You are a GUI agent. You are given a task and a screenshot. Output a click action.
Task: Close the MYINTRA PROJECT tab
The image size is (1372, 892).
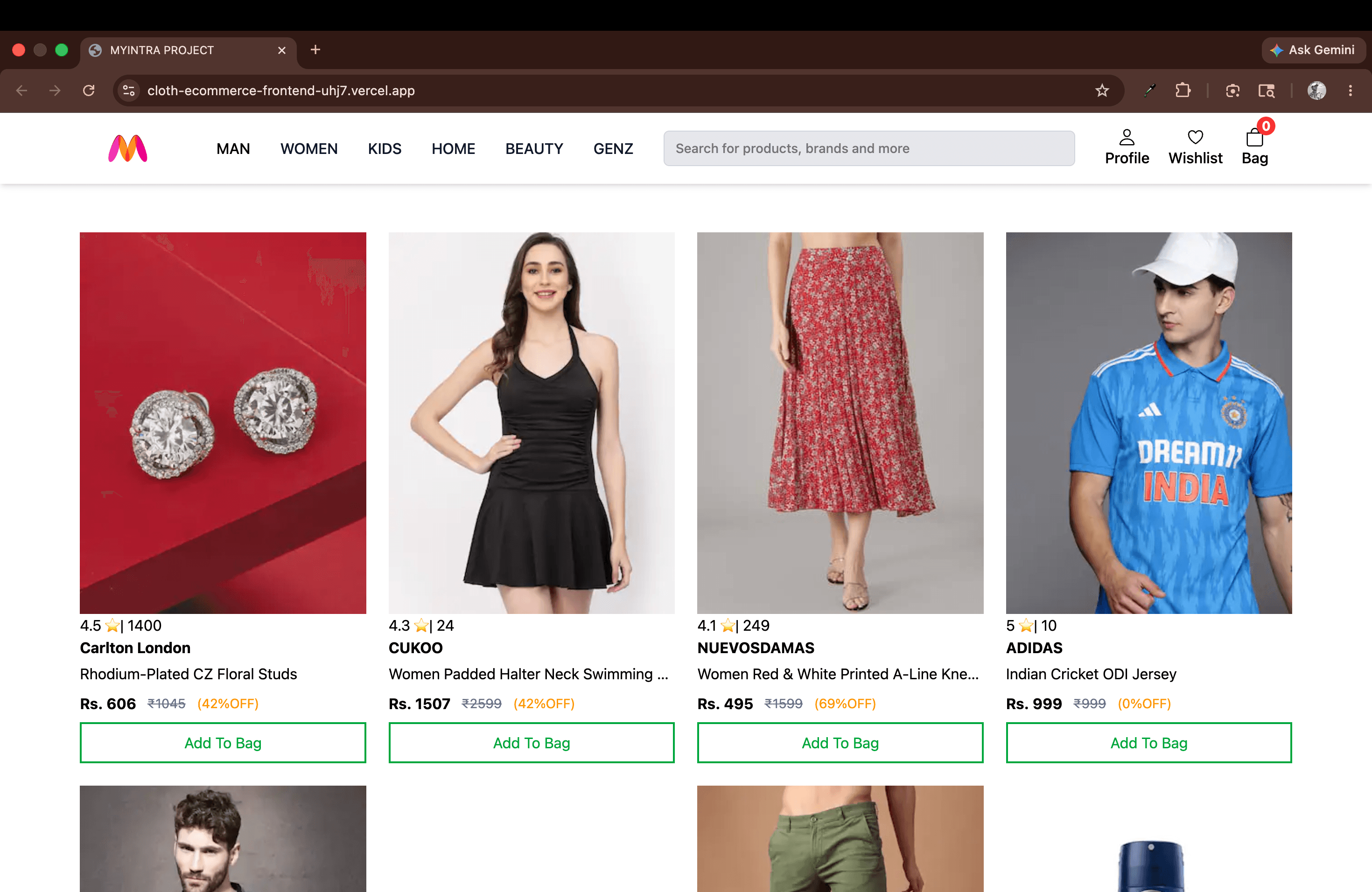point(282,50)
